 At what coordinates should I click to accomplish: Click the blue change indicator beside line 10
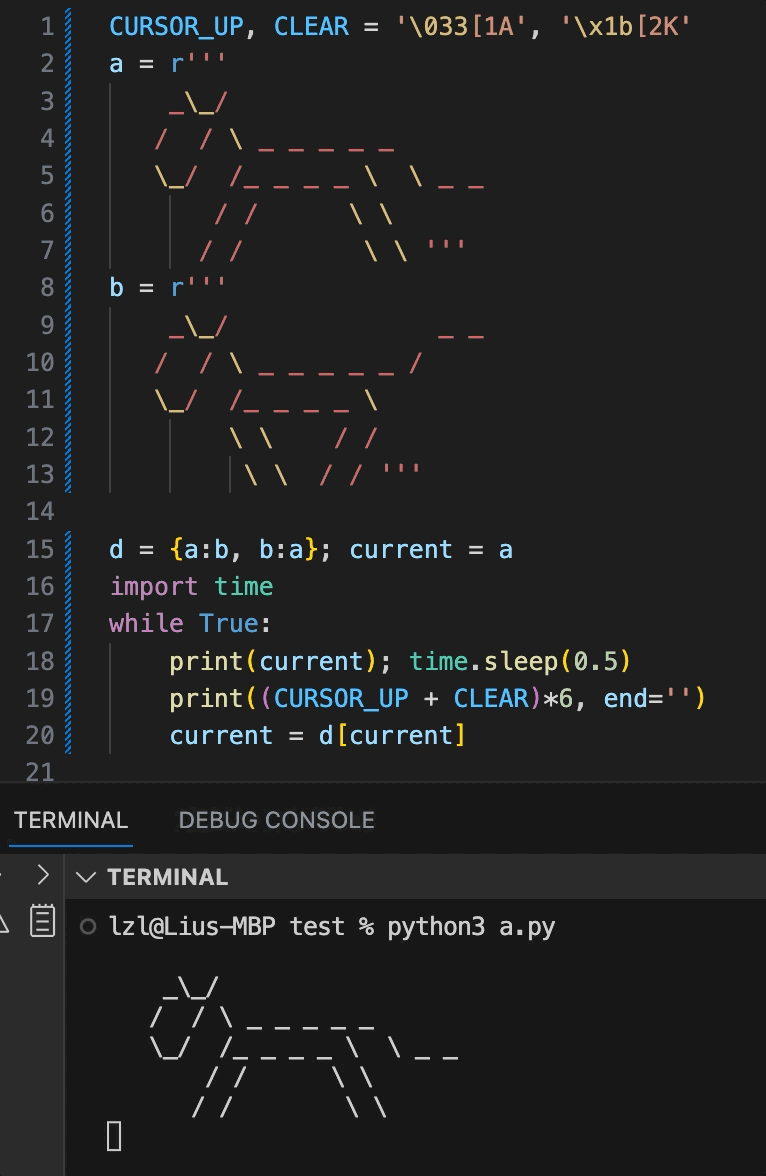point(66,363)
